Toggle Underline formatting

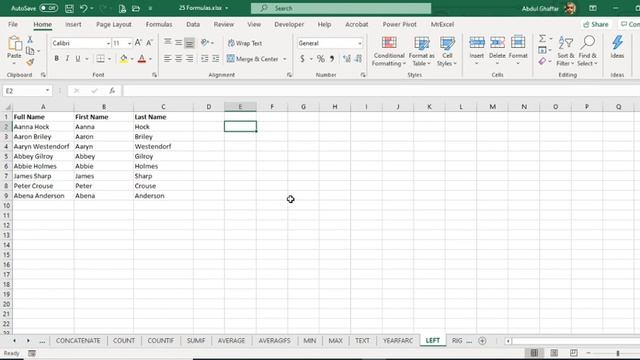(78, 59)
